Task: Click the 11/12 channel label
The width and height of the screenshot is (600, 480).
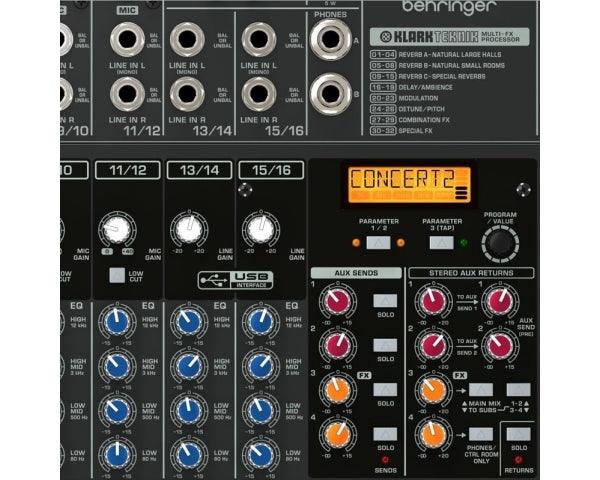Action: (x=127, y=170)
